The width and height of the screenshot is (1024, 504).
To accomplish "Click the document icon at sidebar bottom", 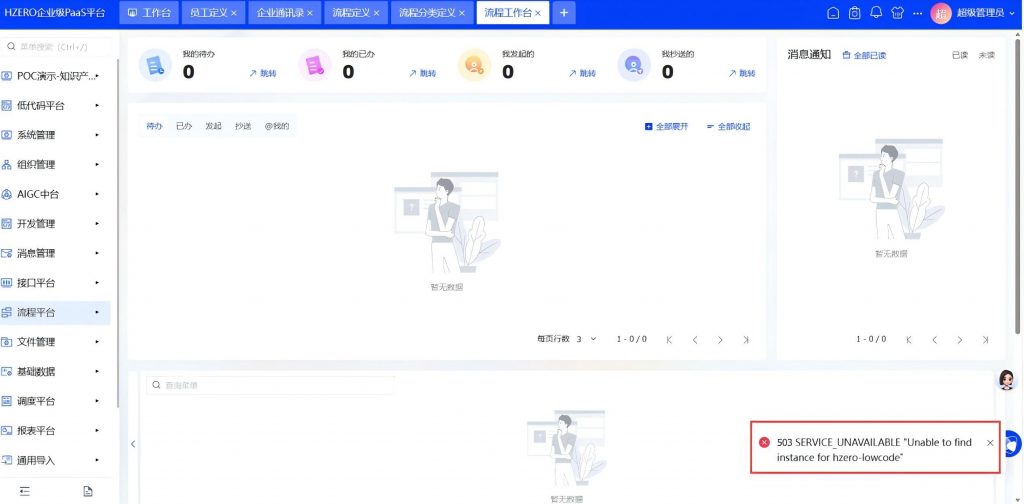I will [x=88, y=491].
